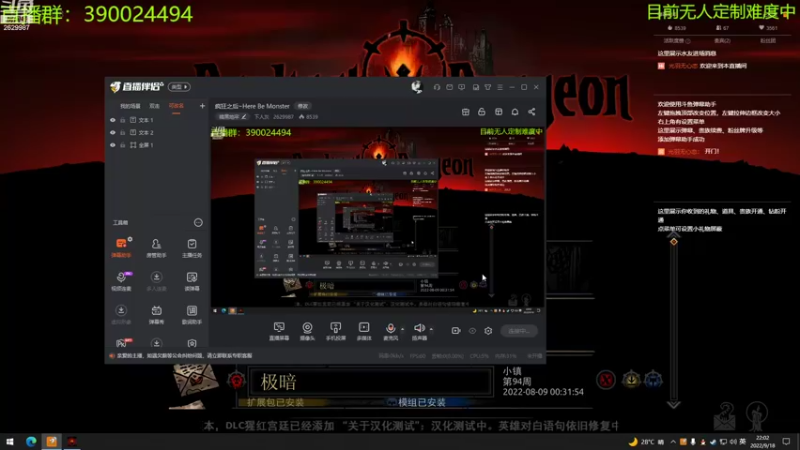Screen dimensions: 800x450
Task: Open customer support headset icon
Action: [437, 87]
